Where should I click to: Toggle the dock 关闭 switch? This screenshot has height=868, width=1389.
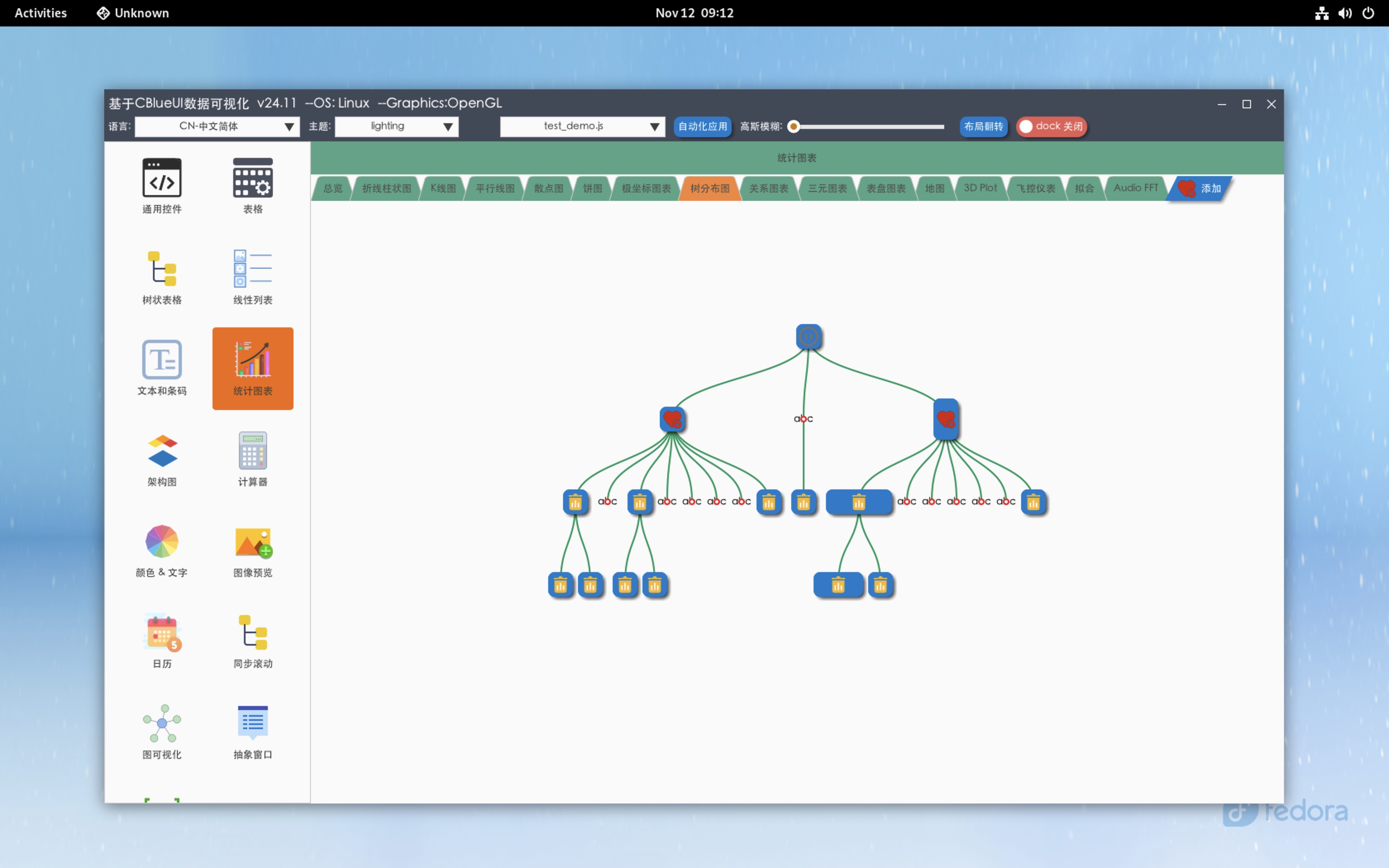(x=1050, y=126)
